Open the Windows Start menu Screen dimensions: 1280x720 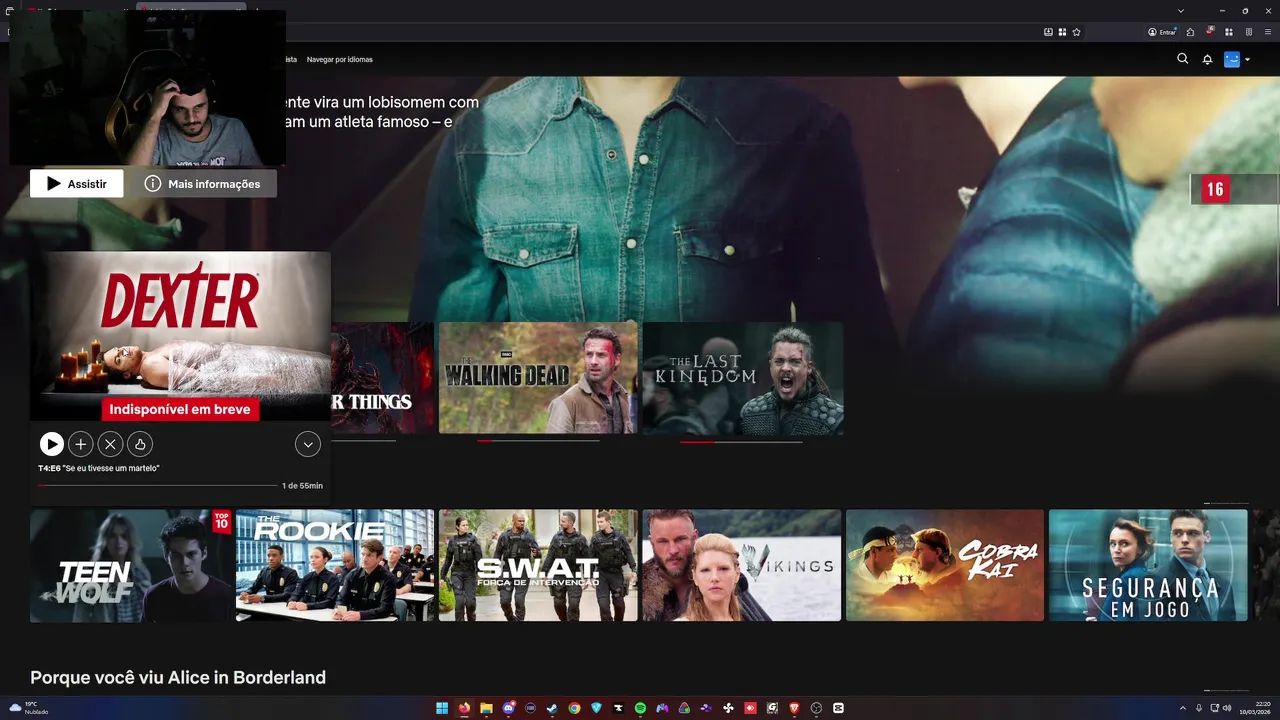442,708
